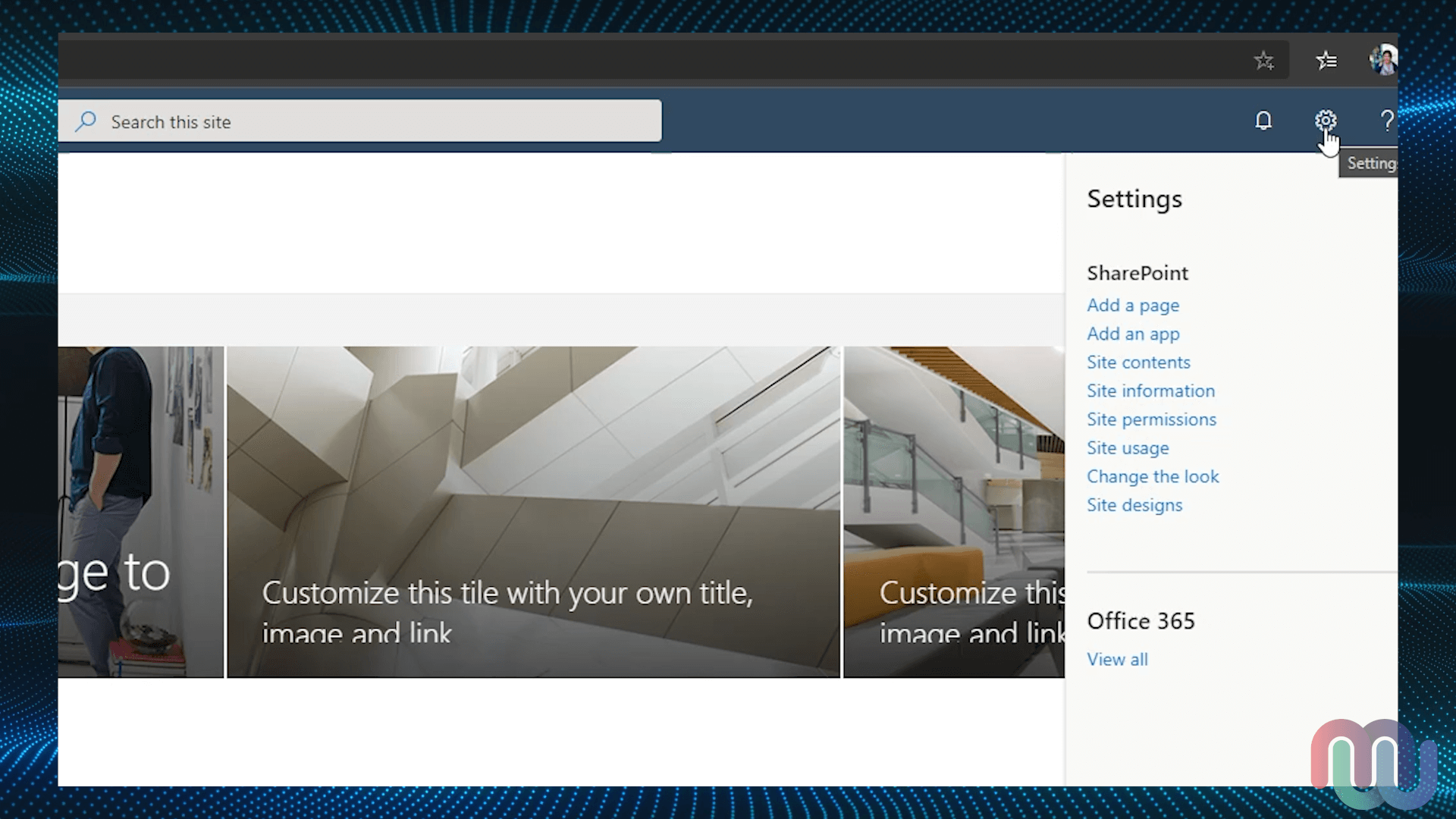Click Site designs menu item
The width and height of the screenshot is (1456, 819).
click(x=1134, y=505)
